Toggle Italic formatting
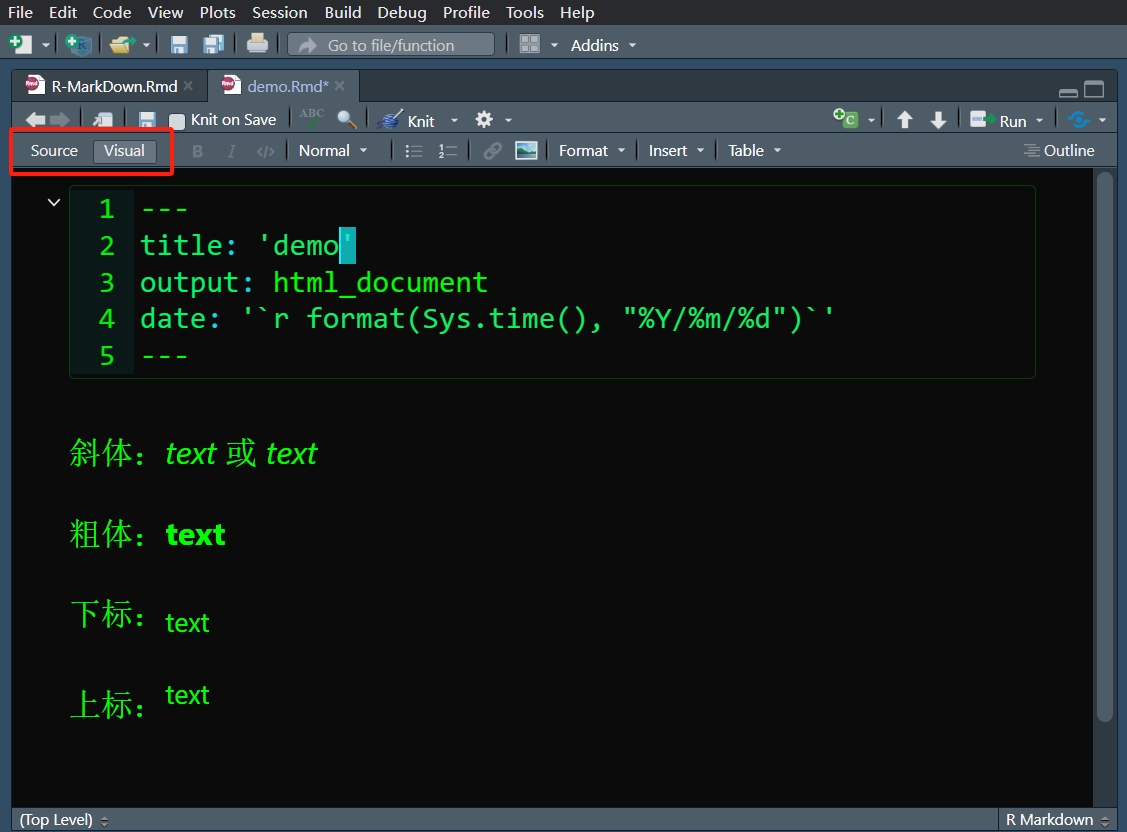The height and width of the screenshot is (832, 1127). 231,151
